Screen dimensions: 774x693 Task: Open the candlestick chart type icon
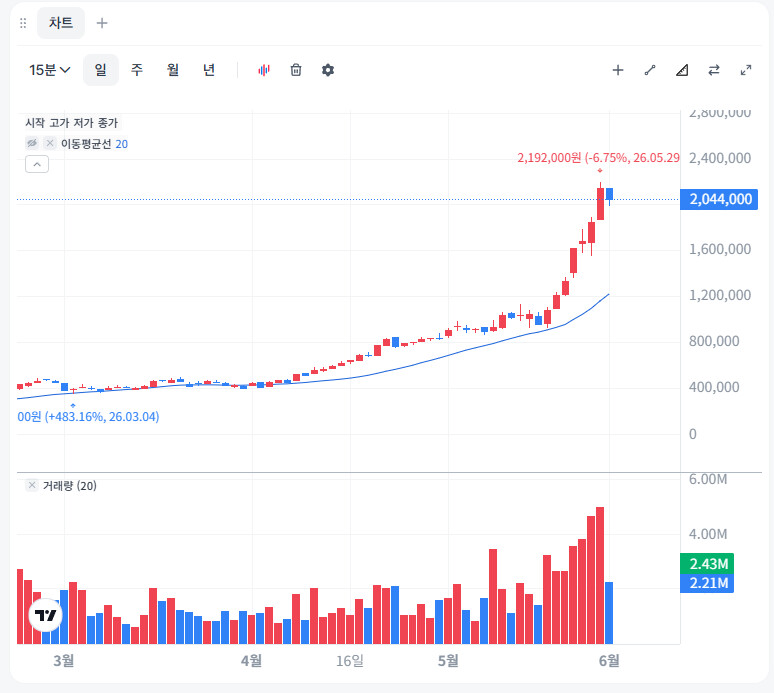(264, 70)
